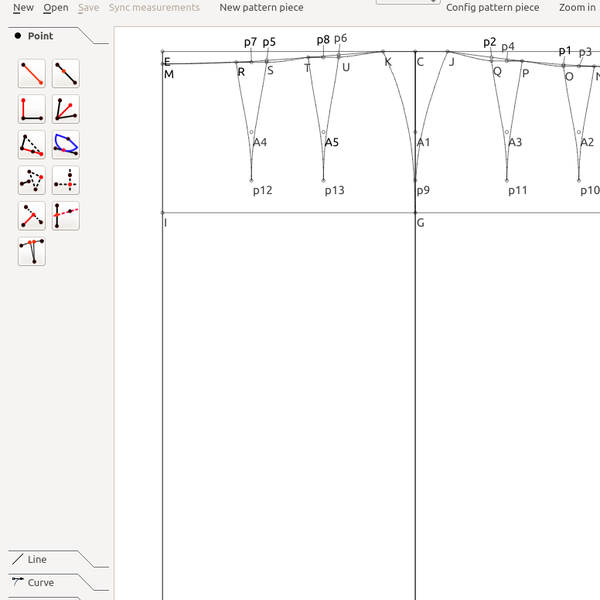600x600 pixels.
Task: Click point p12 on the canvas
Action: pos(252,180)
